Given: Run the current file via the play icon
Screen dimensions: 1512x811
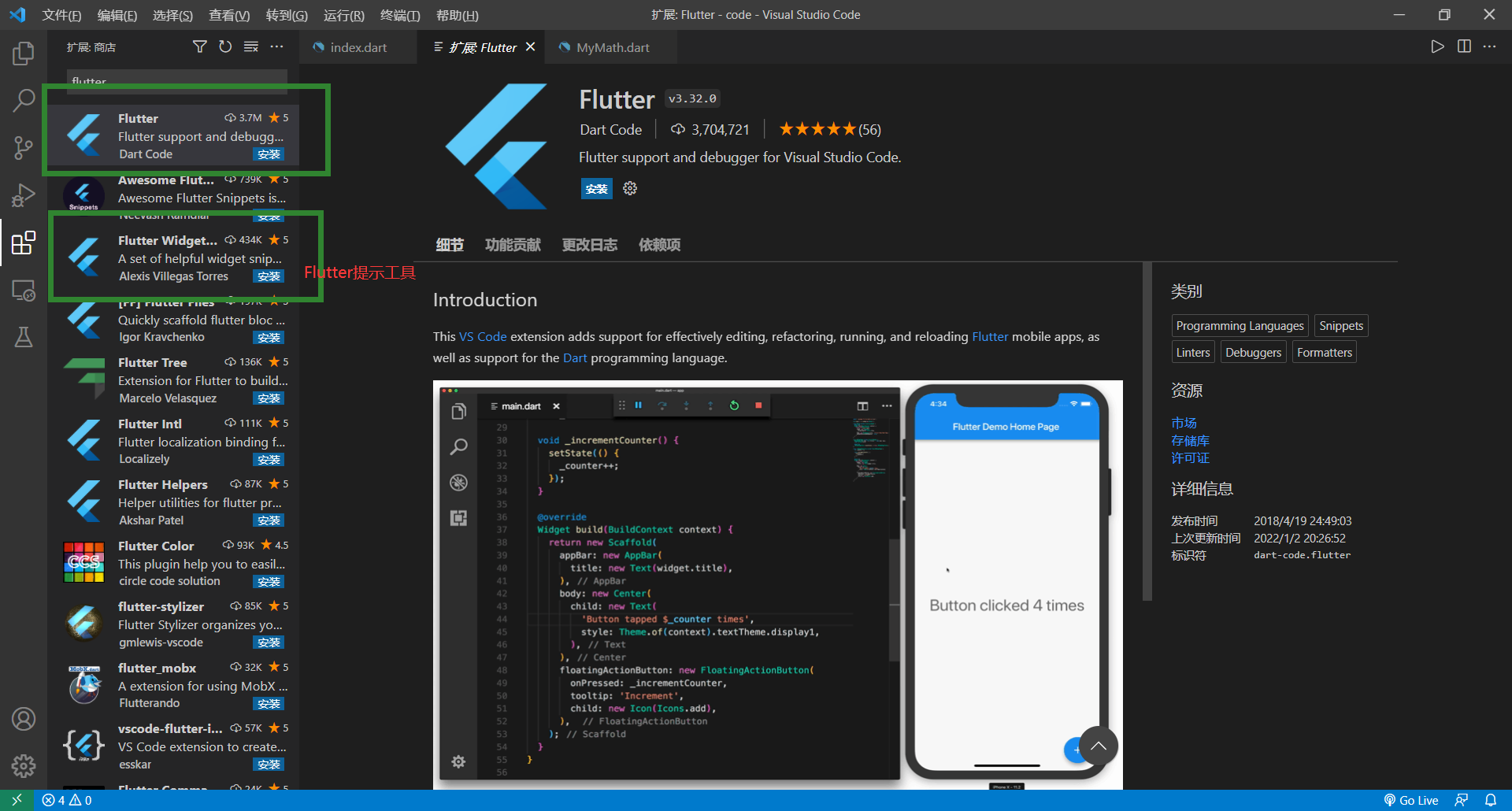Looking at the screenshot, I should click(x=1436, y=46).
